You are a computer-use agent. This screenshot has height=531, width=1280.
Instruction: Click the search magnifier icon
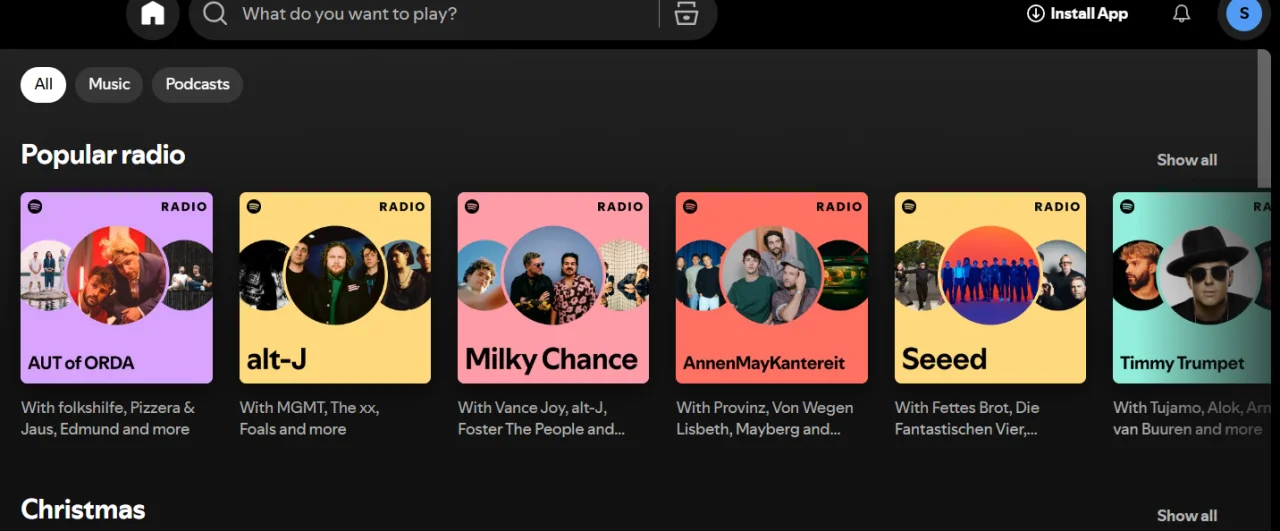[215, 14]
